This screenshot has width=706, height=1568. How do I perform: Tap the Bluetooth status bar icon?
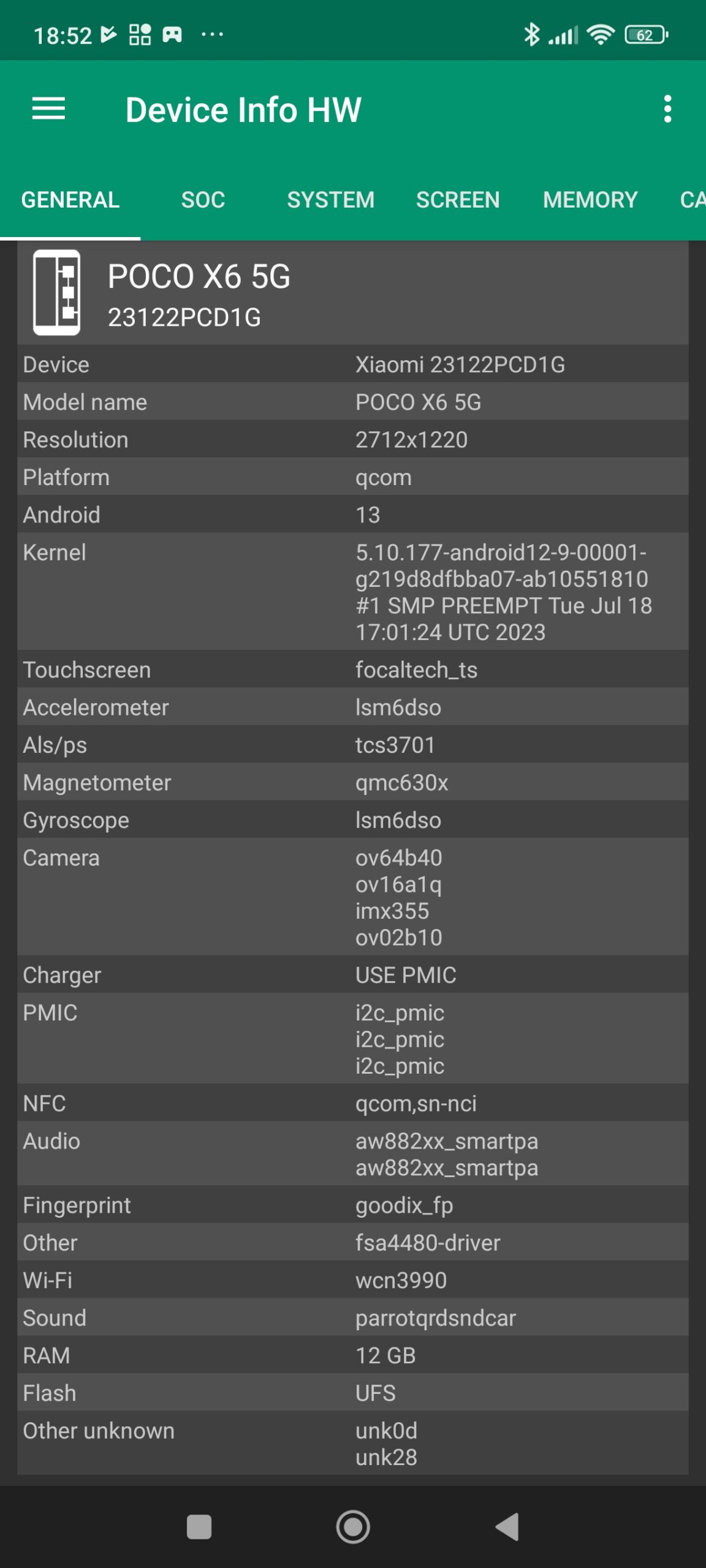coord(531,35)
